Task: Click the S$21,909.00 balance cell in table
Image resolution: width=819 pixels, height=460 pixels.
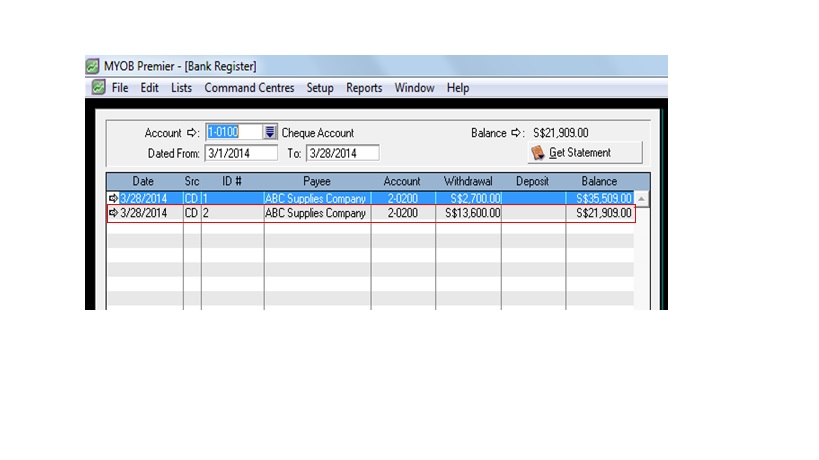Action: [603, 213]
